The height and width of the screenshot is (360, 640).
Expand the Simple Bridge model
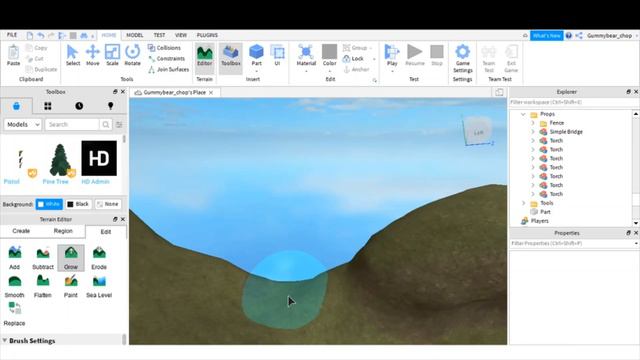click(533, 132)
